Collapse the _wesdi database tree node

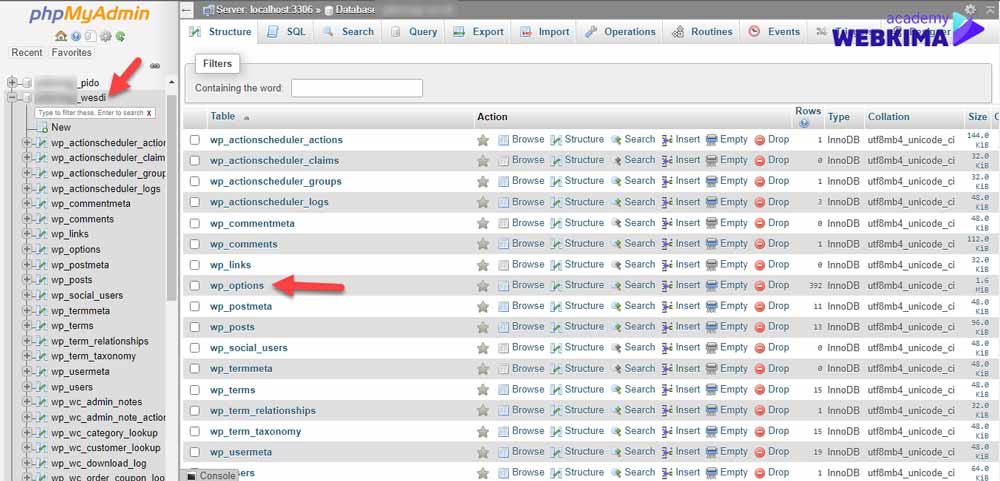pyautogui.click(x=11, y=98)
